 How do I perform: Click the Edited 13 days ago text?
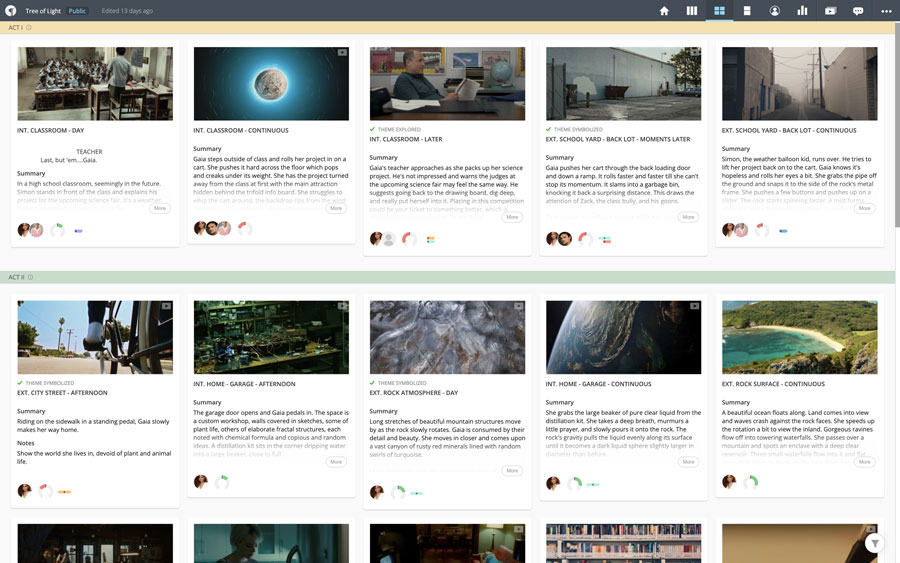pos(127,11)
